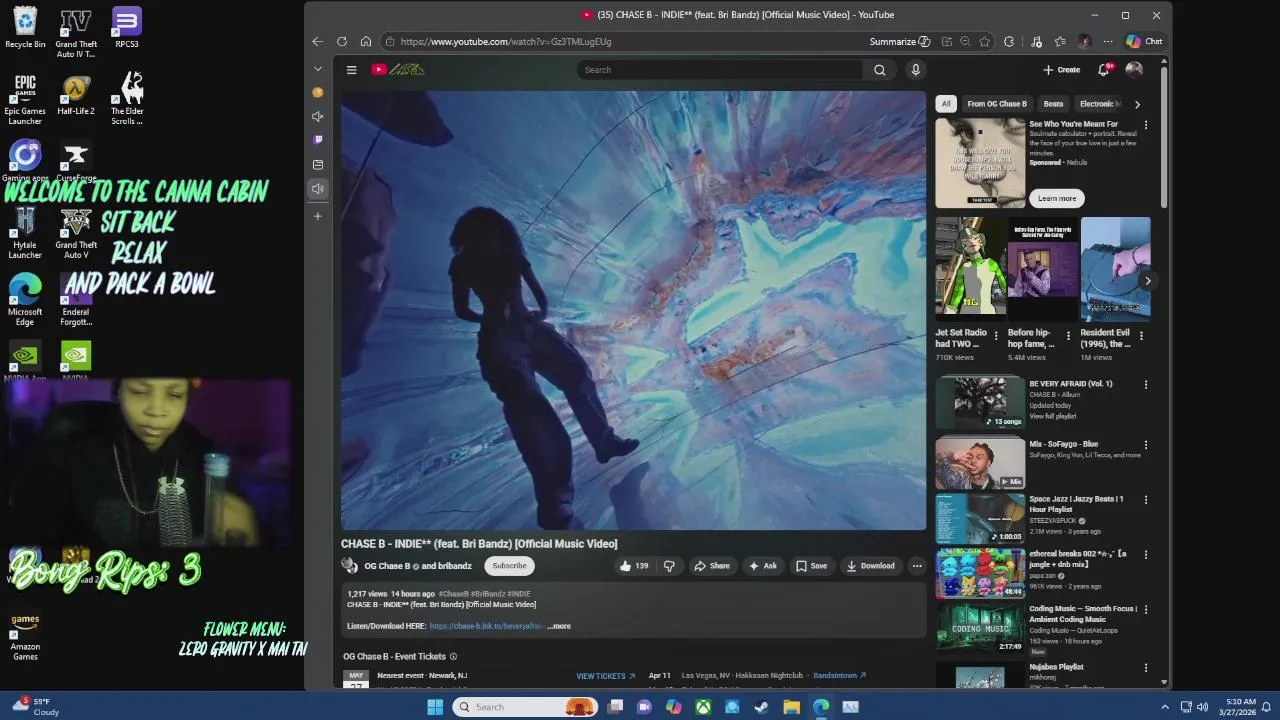Open File Explorer from taskbar
This screenshot has width=1280, height=720.
tap(791, 707)
